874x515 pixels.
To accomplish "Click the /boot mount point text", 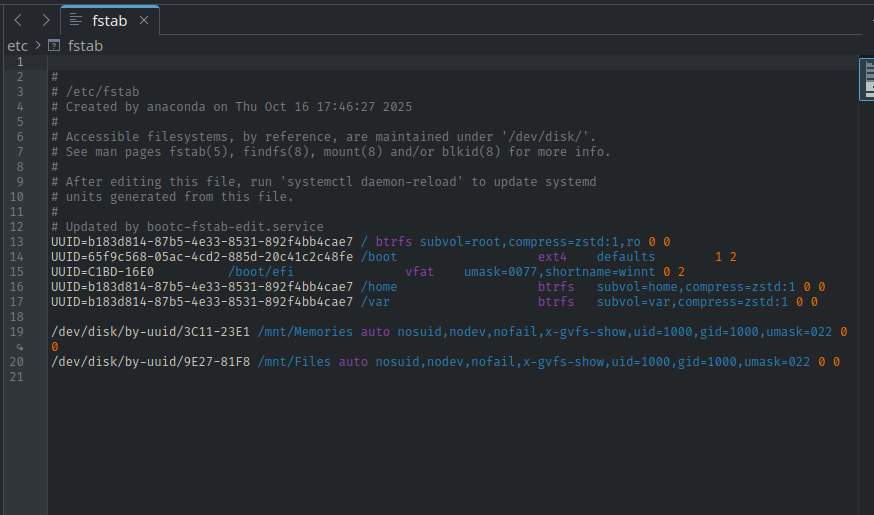I will pos(379,257).
